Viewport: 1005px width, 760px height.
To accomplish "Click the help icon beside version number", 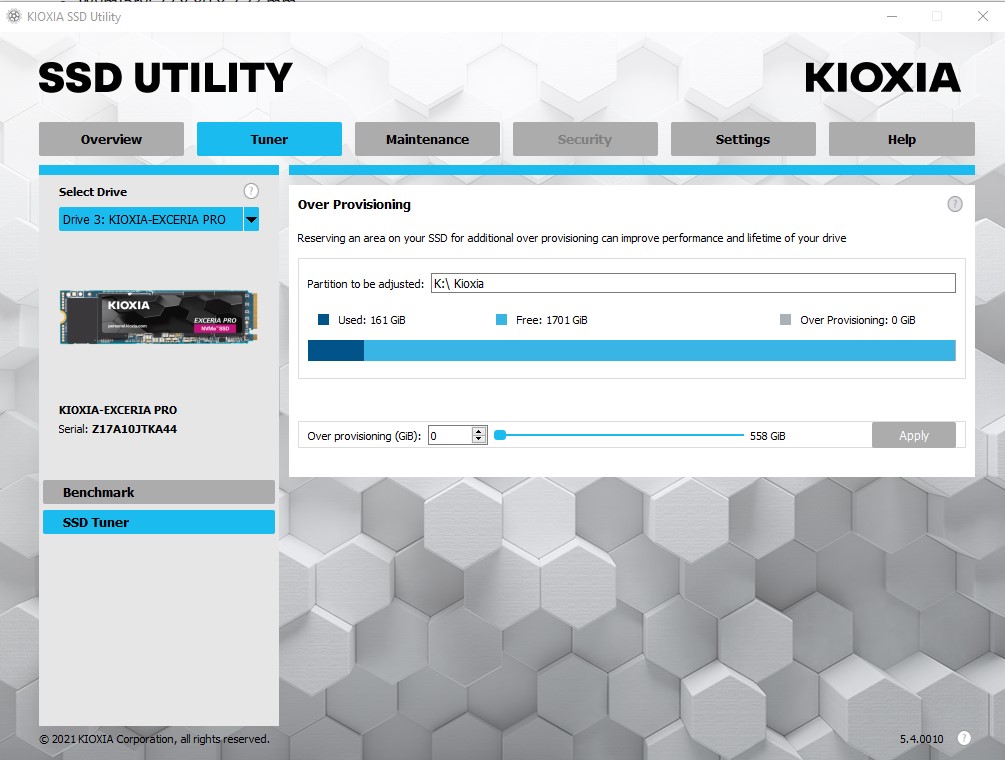I will (x=963, y=738).
